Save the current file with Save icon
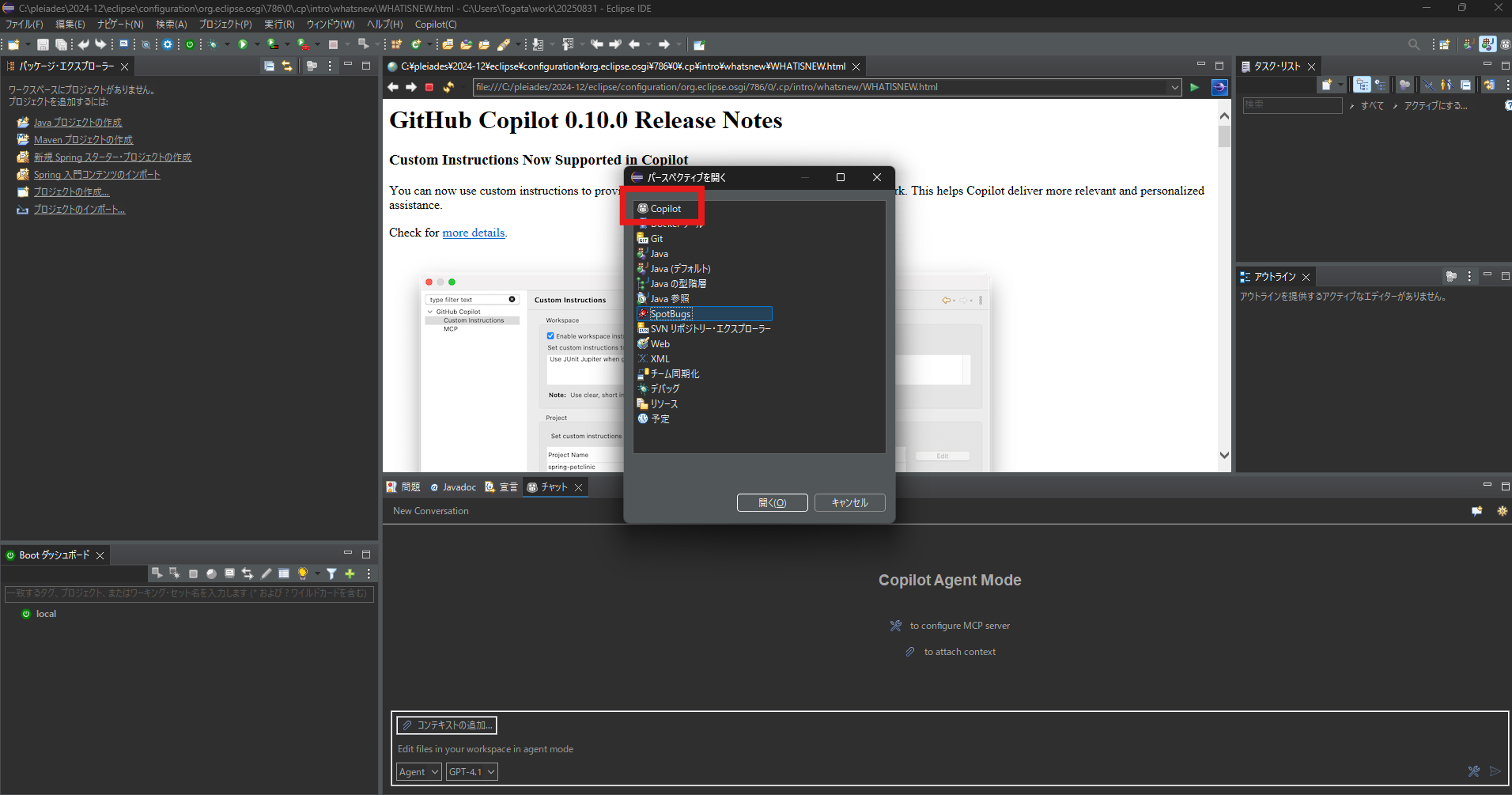1512x795 pixels. [43, 44]
